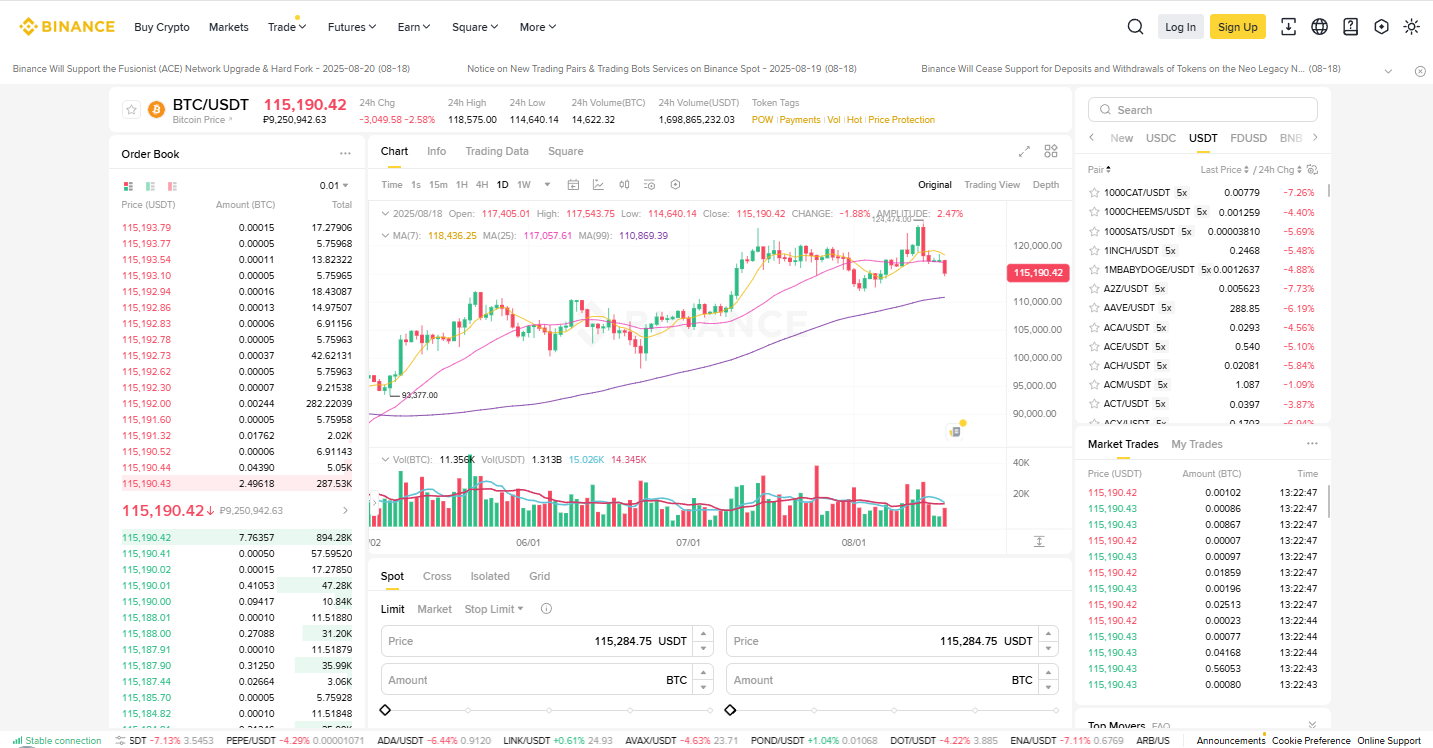
Task: Expand chart to fullscreen
Action: click(1024, 151)
